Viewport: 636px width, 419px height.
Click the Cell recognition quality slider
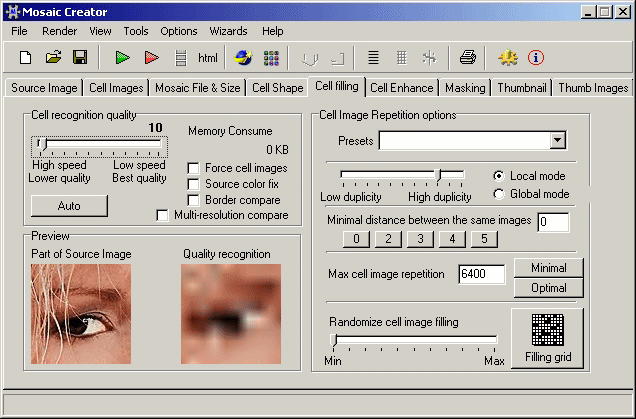[99, 147]
